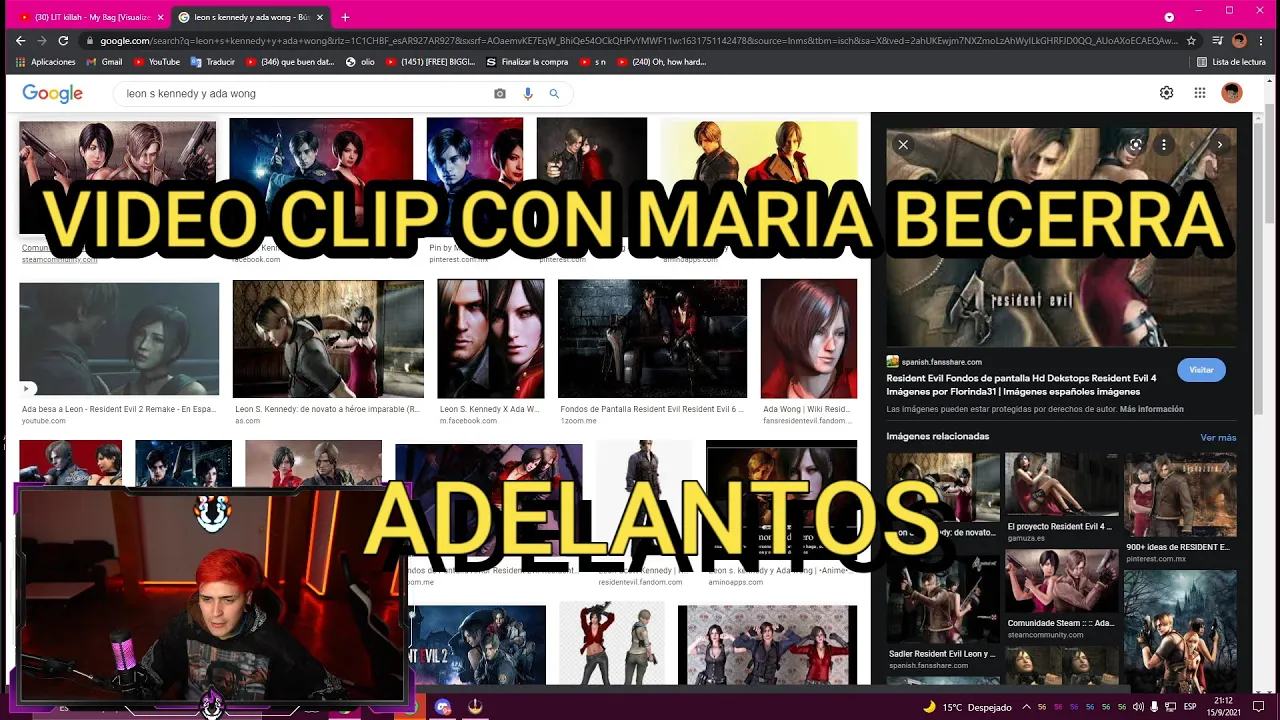Screen dimensions: 1280x720
Task: Open the olio bookmark
Action: pyautogui.click(x=360, y=62)
